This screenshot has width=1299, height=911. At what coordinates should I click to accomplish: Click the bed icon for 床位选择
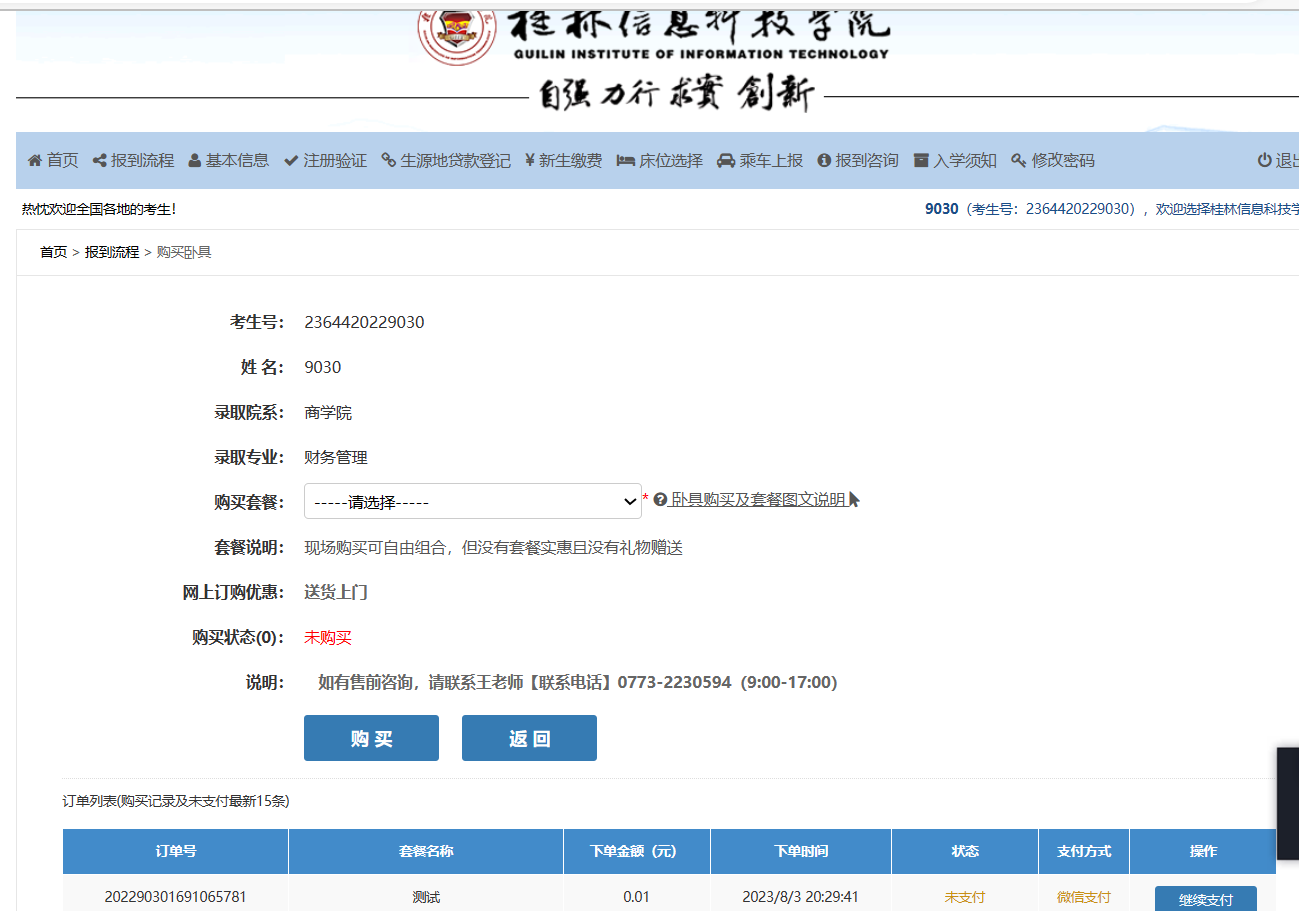626,161
